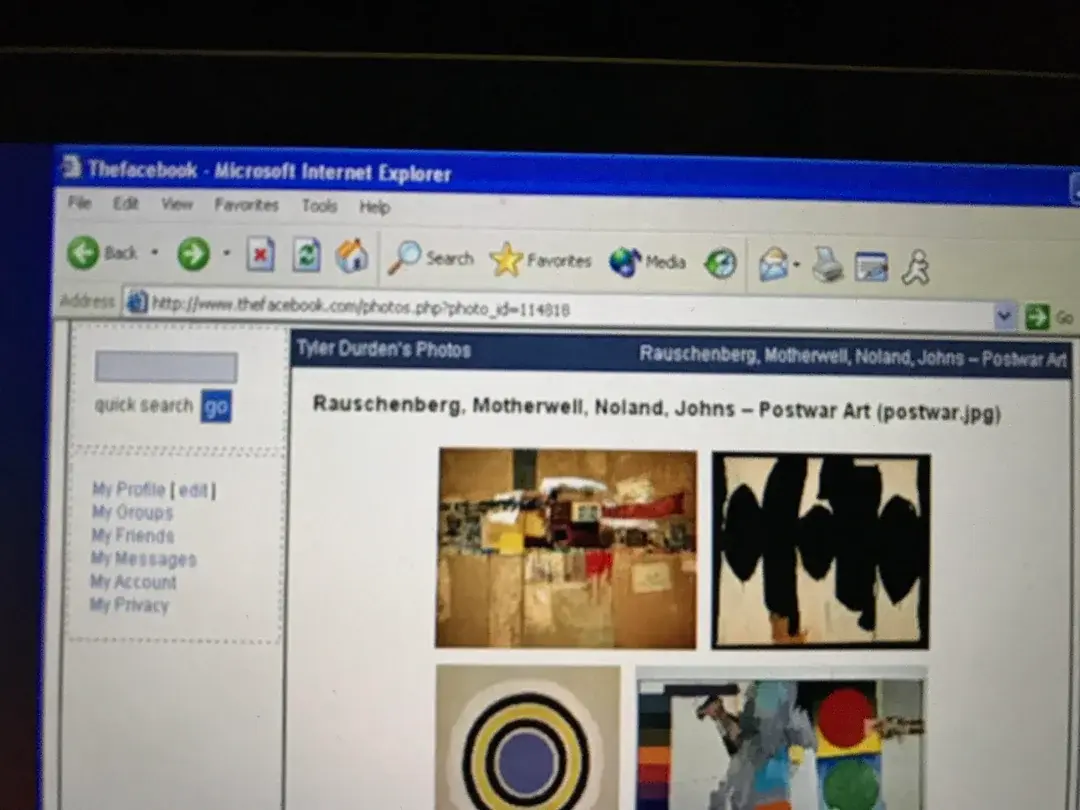Click the page icon in address bar
The height and width of the screenshot is (810, 1080).
[137, 302]
